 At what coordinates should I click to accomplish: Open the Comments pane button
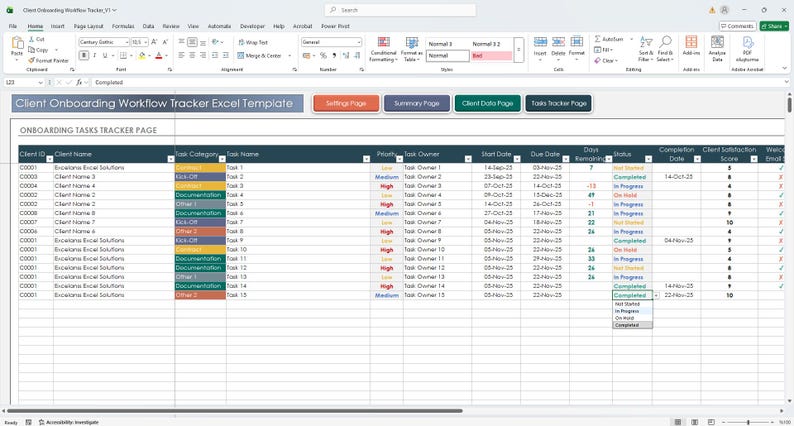tap(738, 26)
